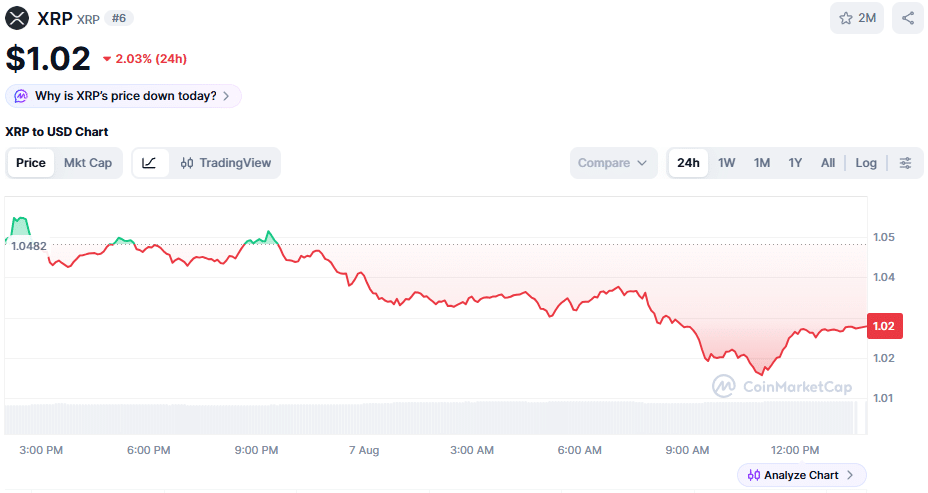Click the chevron arrow in Analyze Chart
928x493 pixels.
point(850,475)
